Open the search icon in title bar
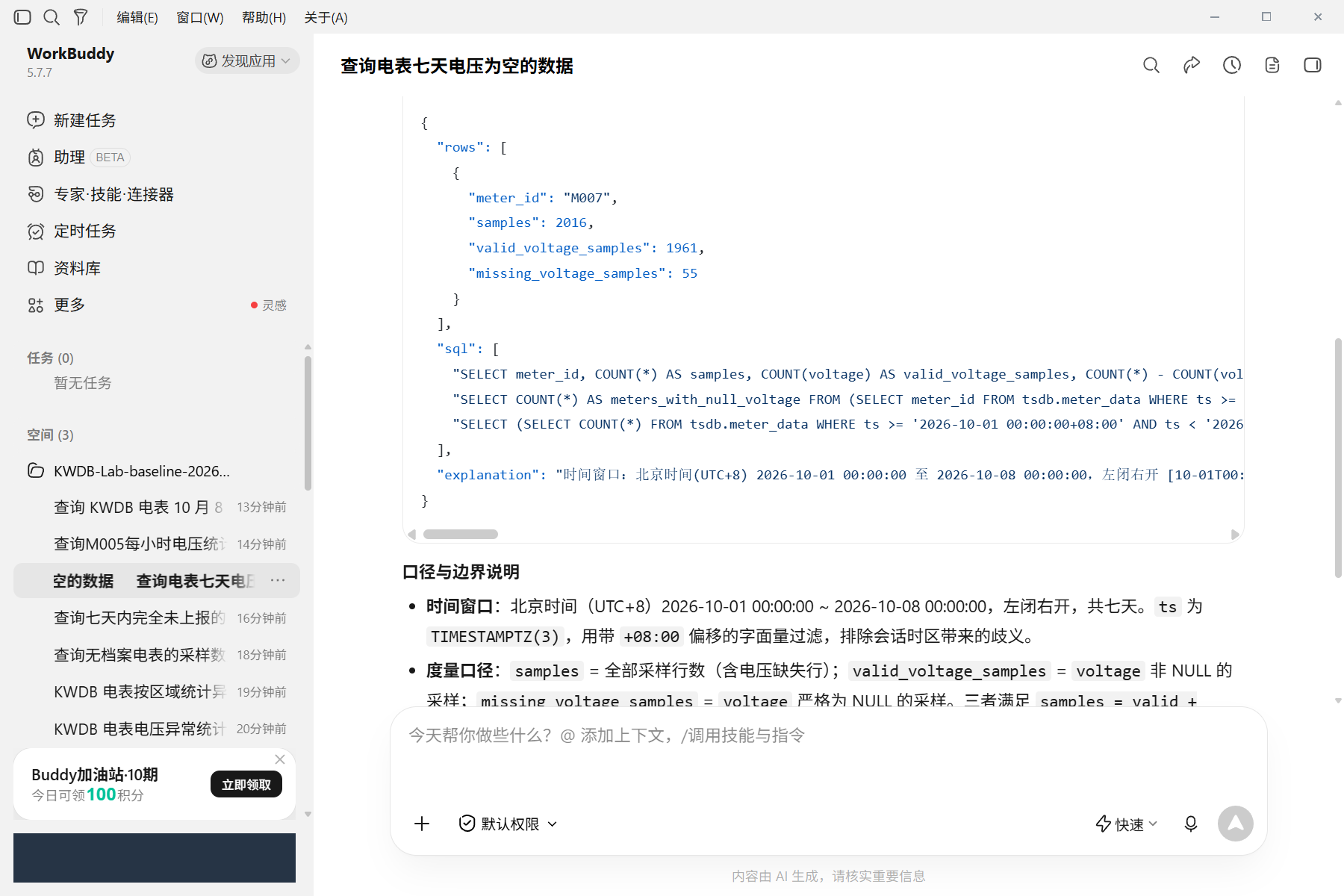The height and width of the screenshot is (896, 1344). pyautogui.click(x=52, y=17)
